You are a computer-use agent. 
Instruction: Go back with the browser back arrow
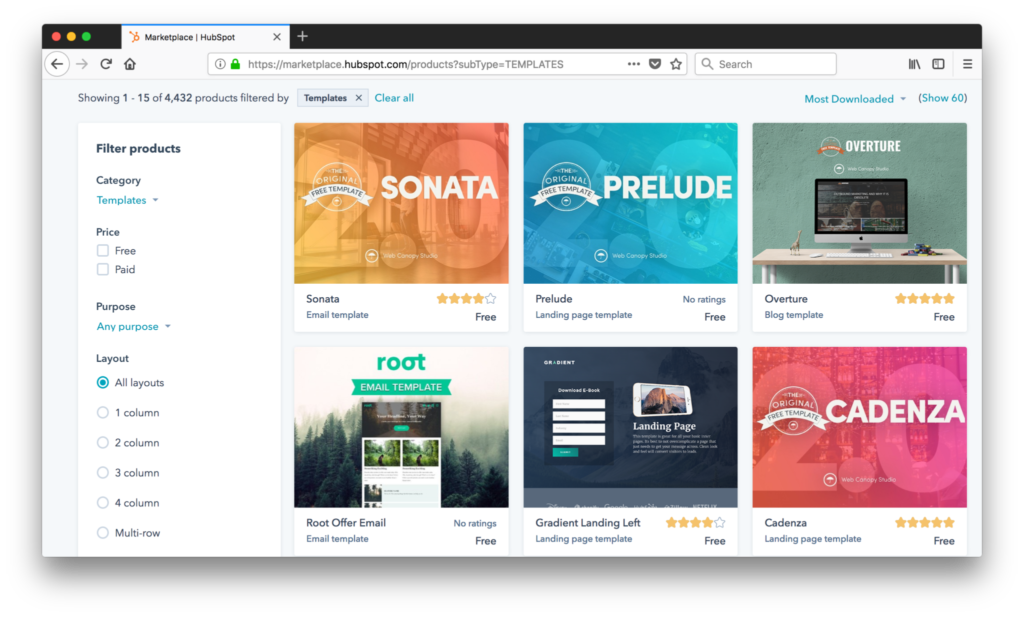(x=57, y=64)
